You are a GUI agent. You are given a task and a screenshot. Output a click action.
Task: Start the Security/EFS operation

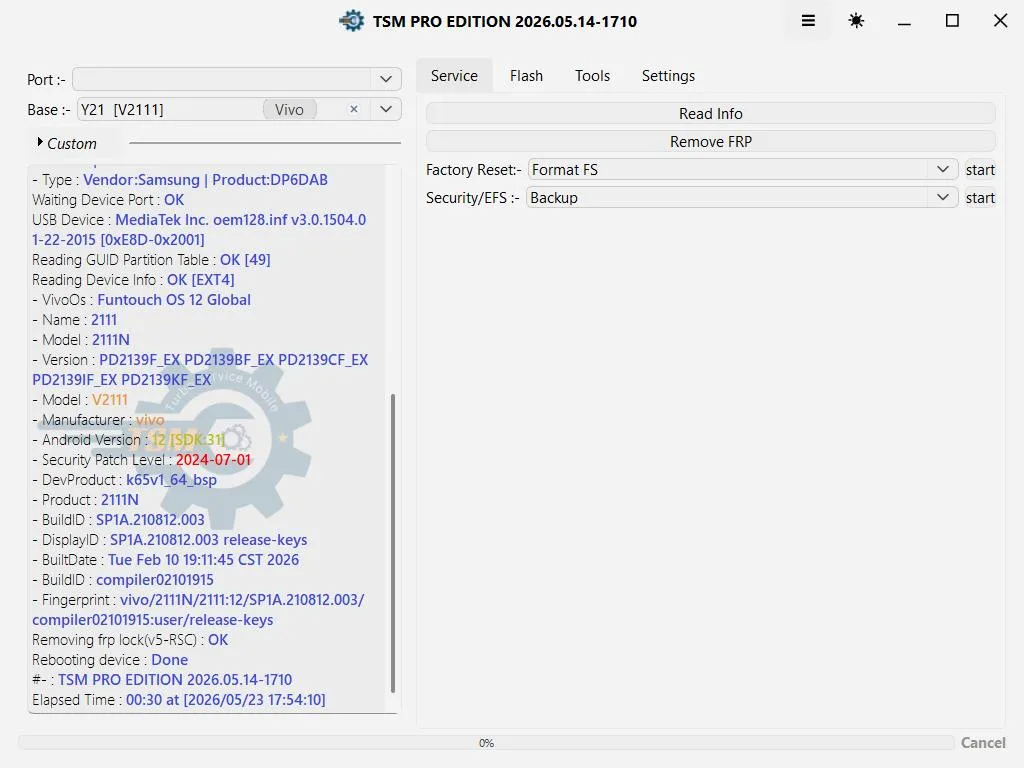(x=980, y=198)
